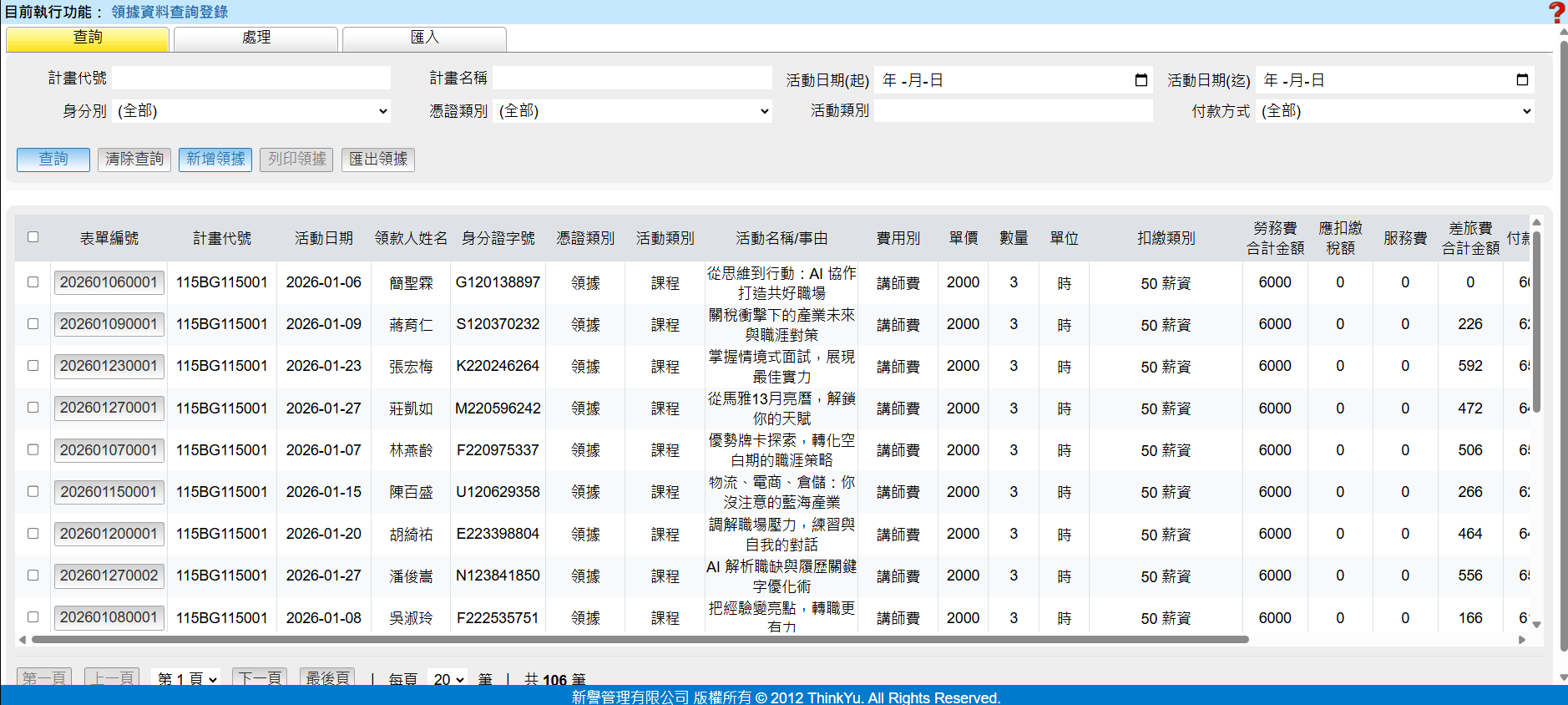Select activity date 2026-01-23

tap(324, 366)
